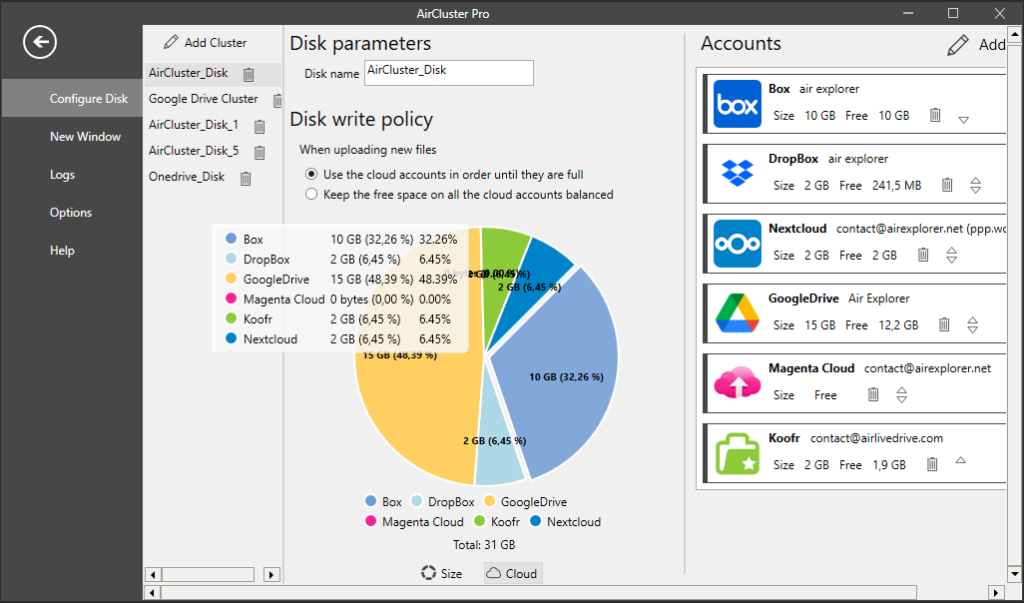The height and width of the screenshot is (603, 1024).
Task: Click bottom horizontal scrollbar right arrow
Action: tap(997, 593)
